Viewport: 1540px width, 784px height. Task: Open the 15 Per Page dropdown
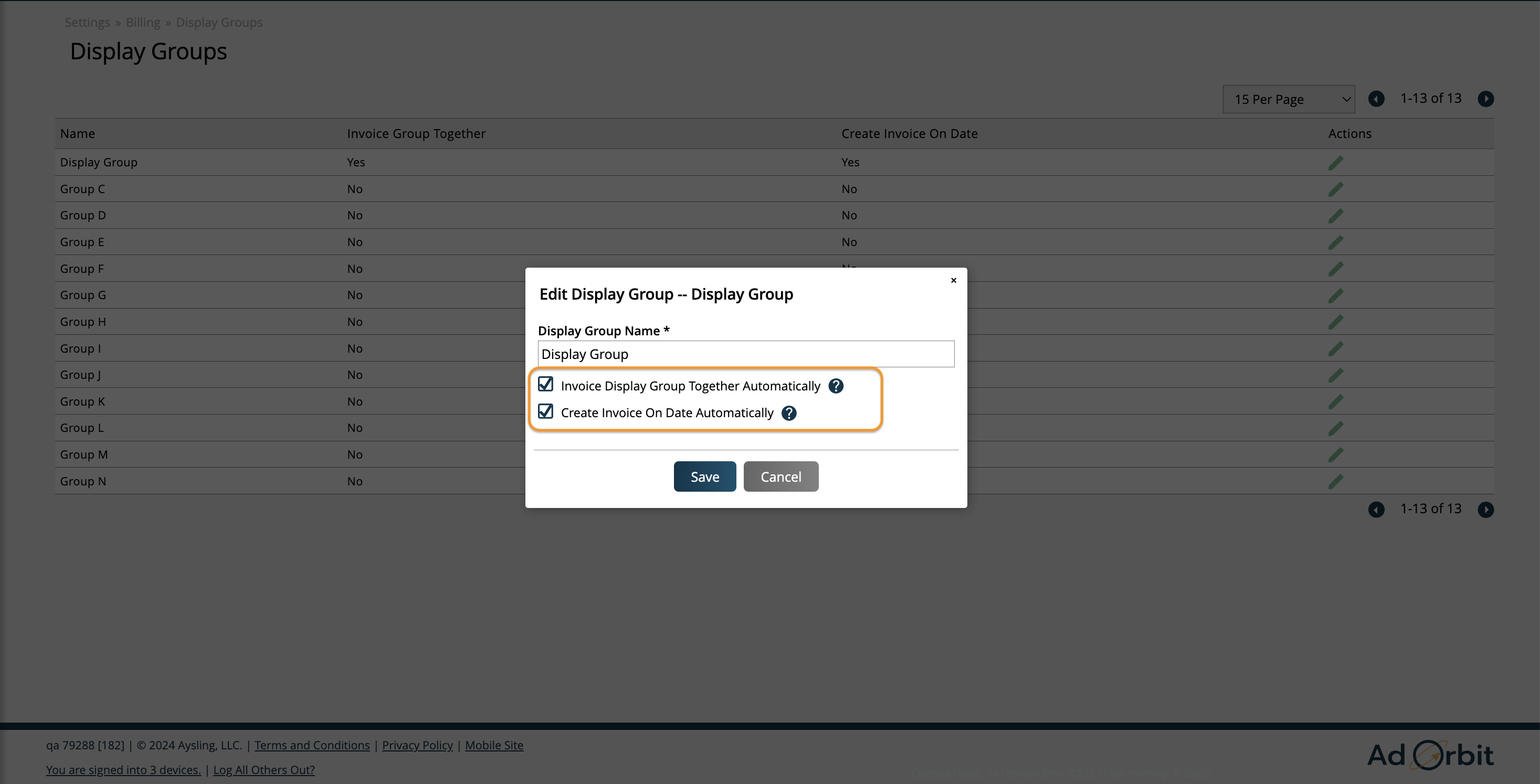[x=1288, y=99]
